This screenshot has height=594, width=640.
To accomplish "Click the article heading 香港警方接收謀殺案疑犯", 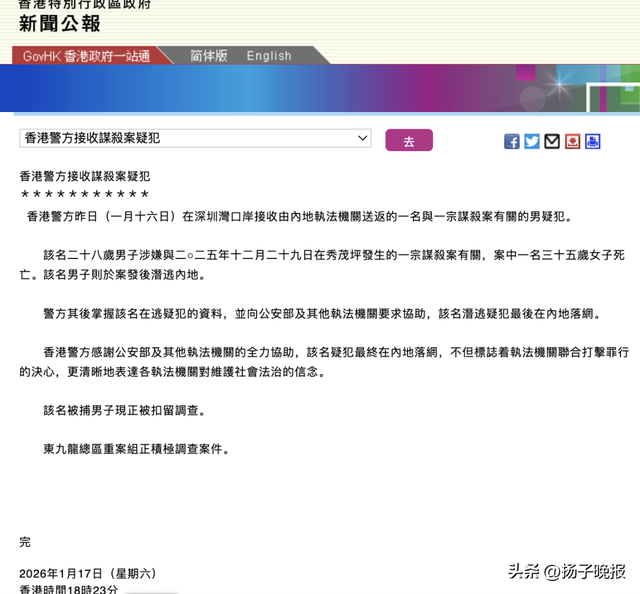I will [85, 176].
